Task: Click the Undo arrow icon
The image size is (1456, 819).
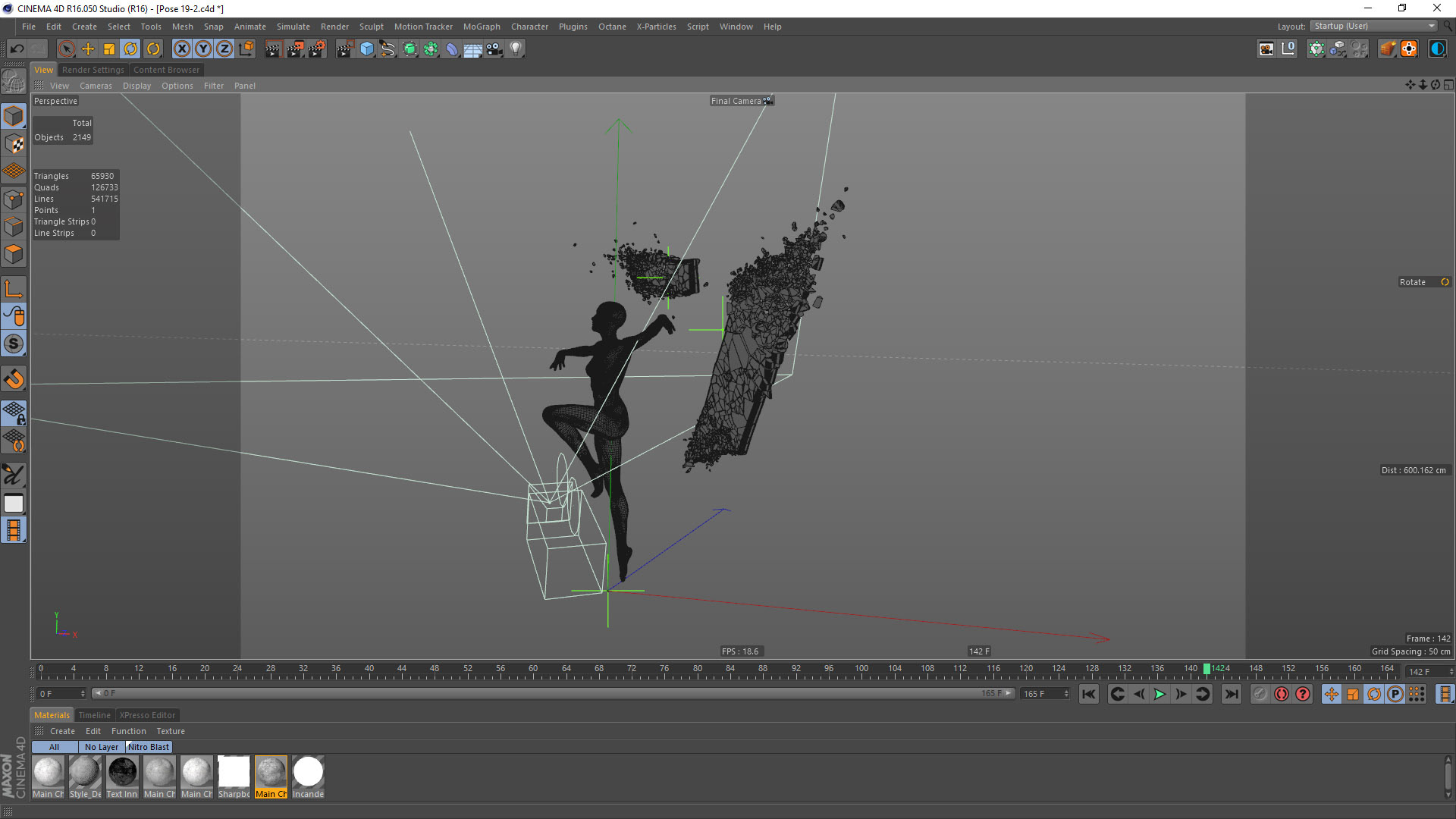Action: coord(17,49)
